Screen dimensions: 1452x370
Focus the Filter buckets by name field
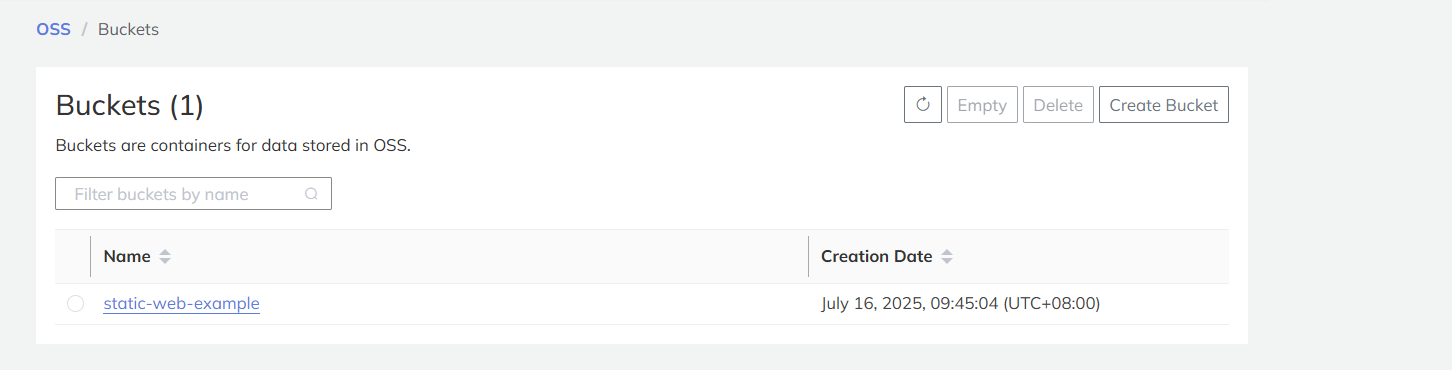pyautogui.click(x=193, y=194)
